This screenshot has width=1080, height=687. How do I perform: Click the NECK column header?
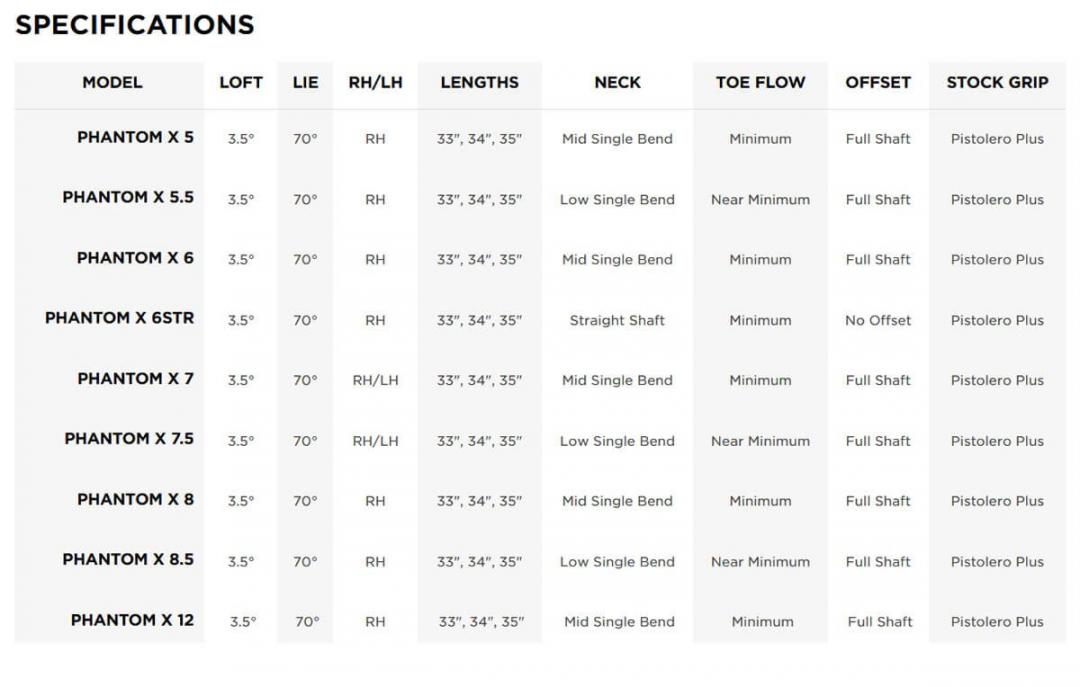[617, 83]
